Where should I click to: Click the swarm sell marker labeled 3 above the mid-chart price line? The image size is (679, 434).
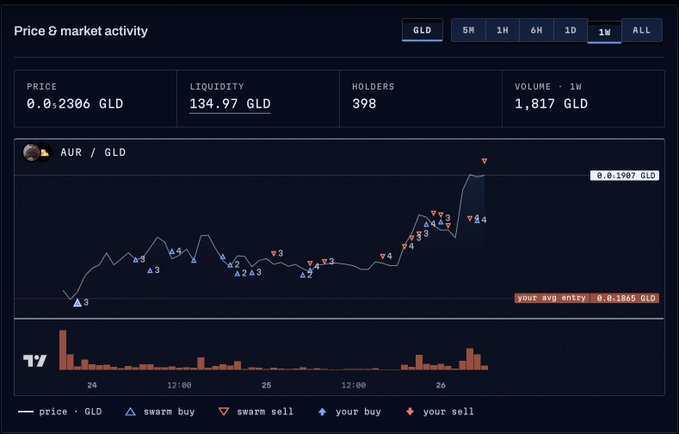tap(273, 253)
